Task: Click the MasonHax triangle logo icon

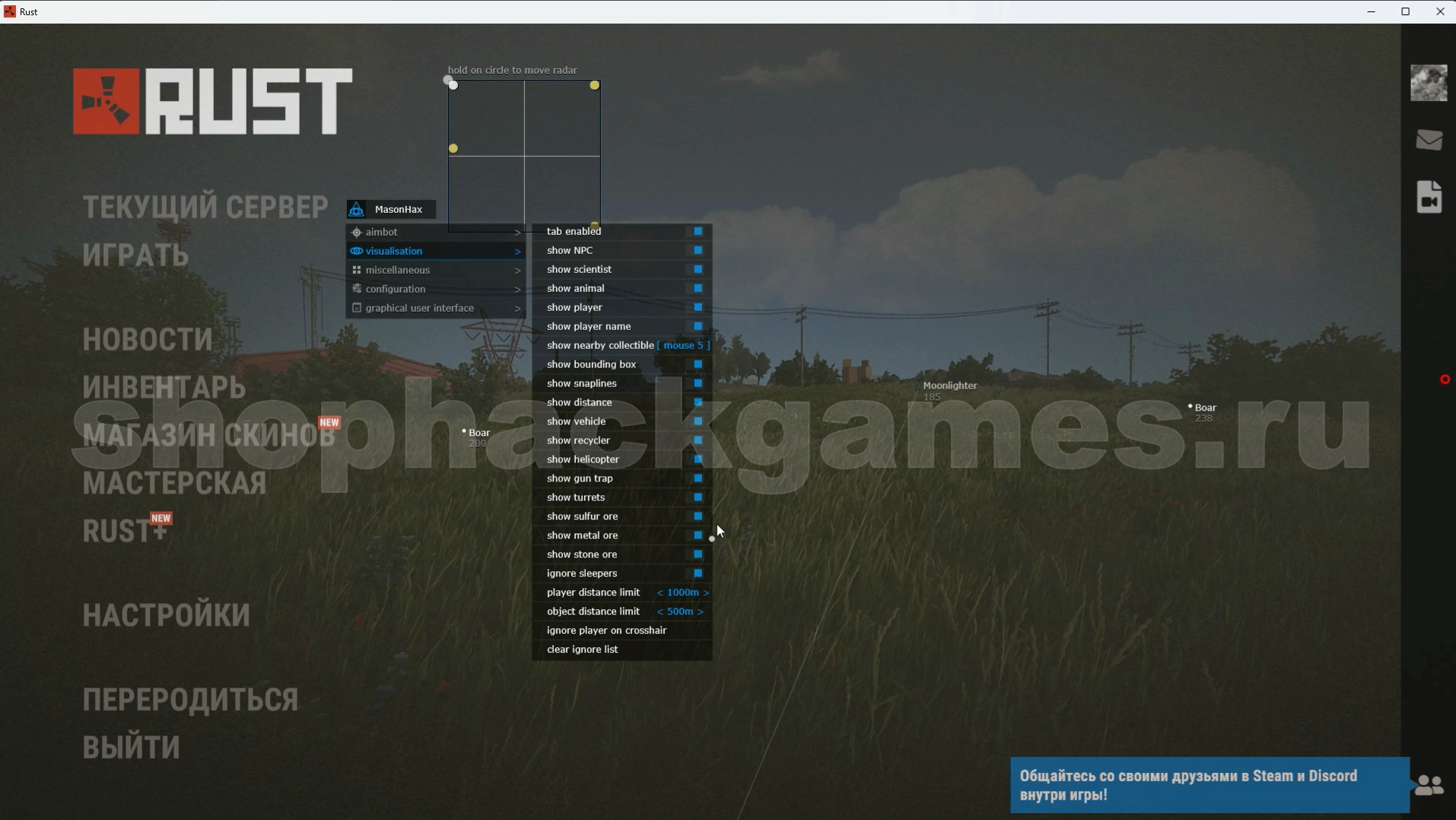Action: click(356, 210)
